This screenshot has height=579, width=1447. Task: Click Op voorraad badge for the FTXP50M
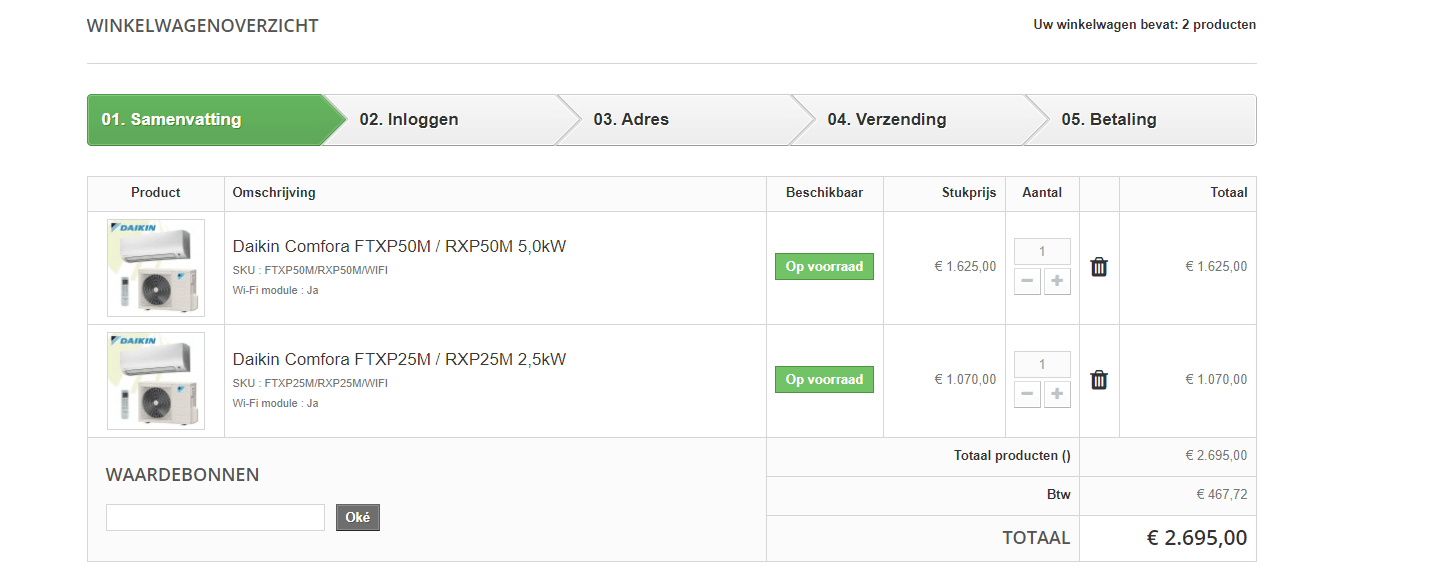click(824, 267)
